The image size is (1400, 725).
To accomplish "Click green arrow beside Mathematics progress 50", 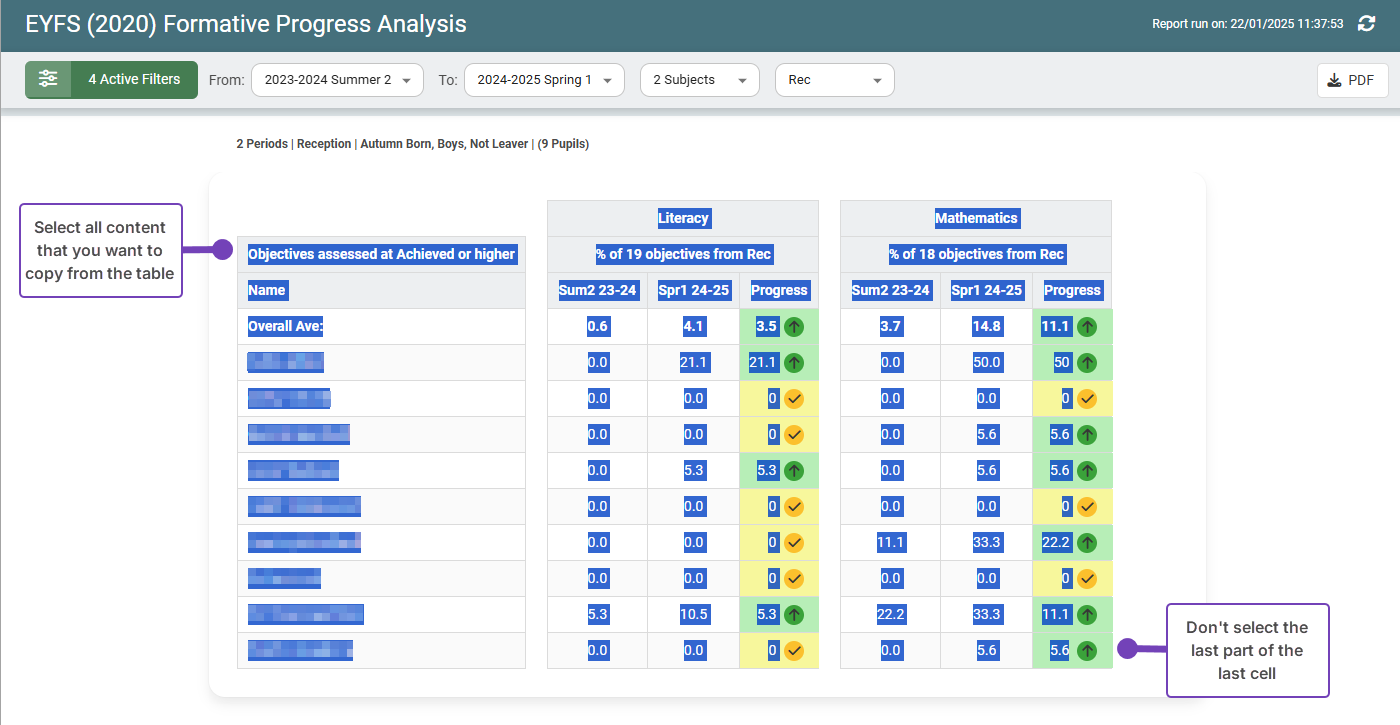I will click(1087, 362).
